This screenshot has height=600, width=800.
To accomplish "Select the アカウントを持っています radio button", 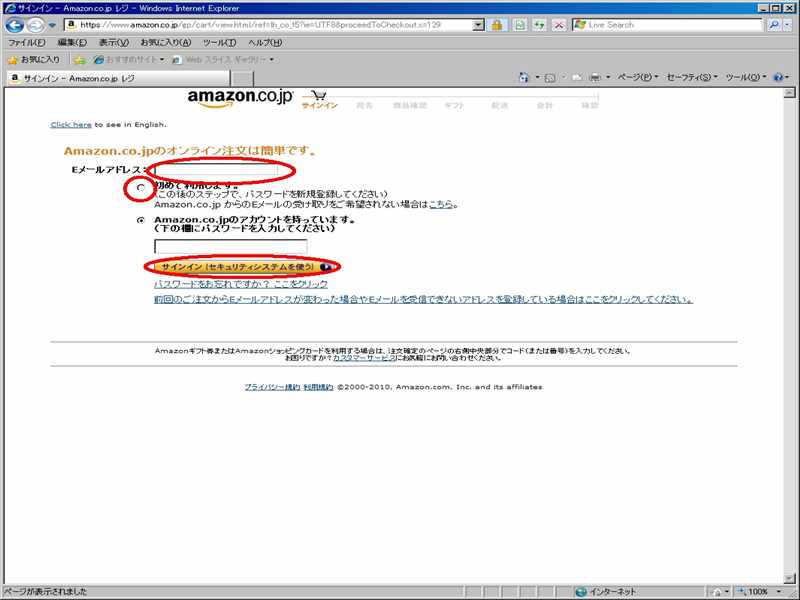I will pos(141,220).
